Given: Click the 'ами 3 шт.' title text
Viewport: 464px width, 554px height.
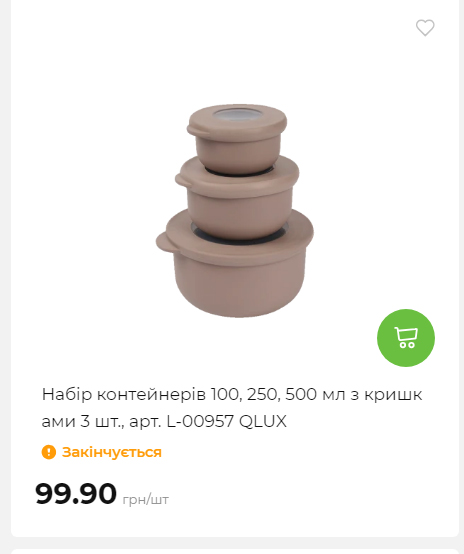Looking at the screenshot, I should [83, 421].
